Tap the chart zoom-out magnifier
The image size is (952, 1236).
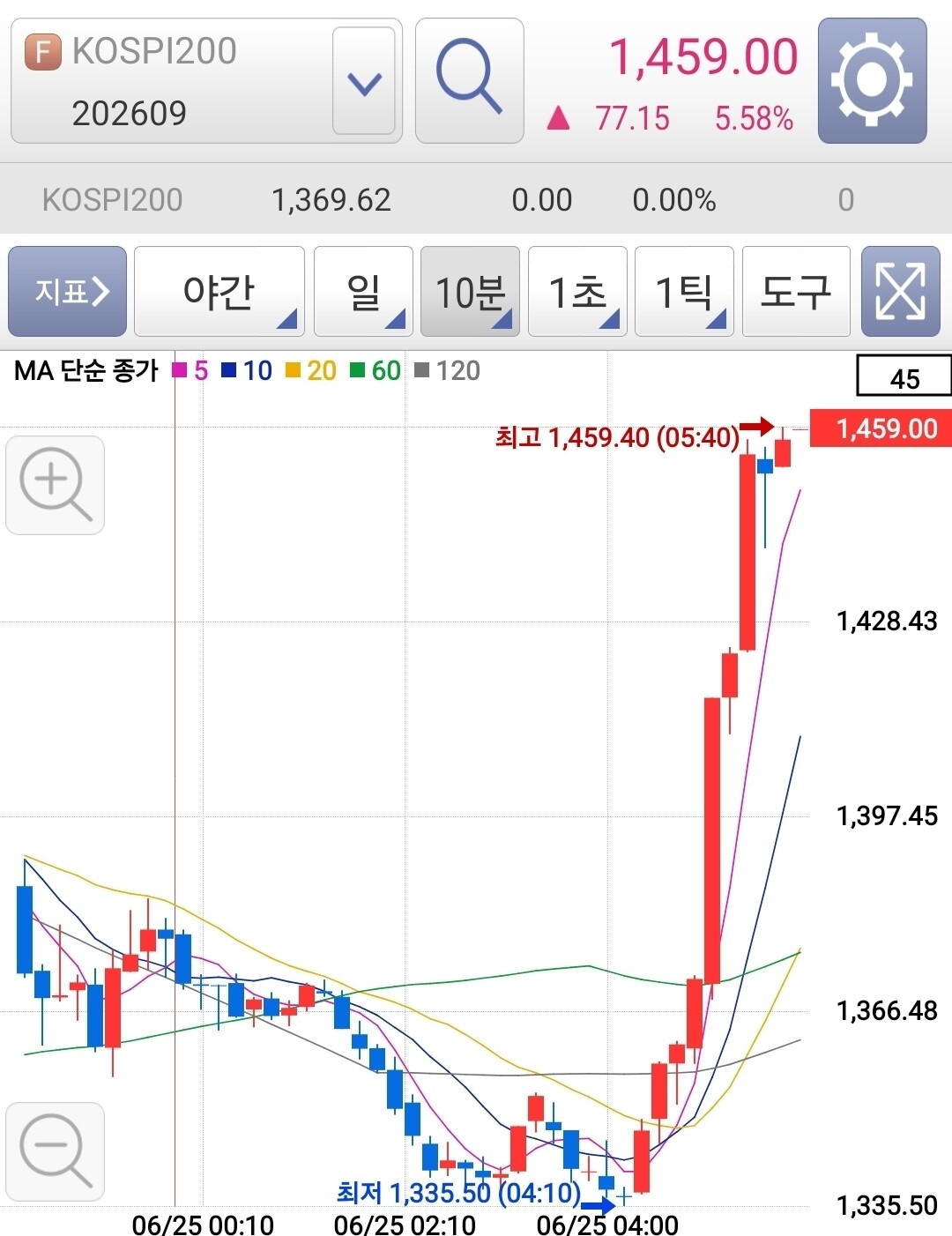pyautogui.click(x=55, y=1151)
